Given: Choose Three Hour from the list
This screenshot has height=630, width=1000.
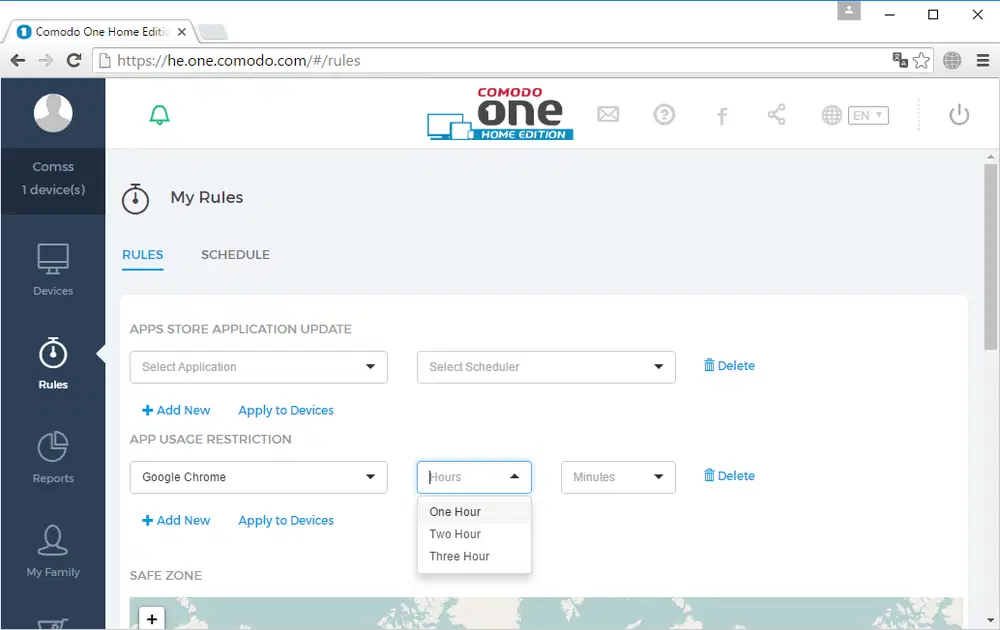Looking at the screenshot, I should pyautogui.click(x=474, y=556).
